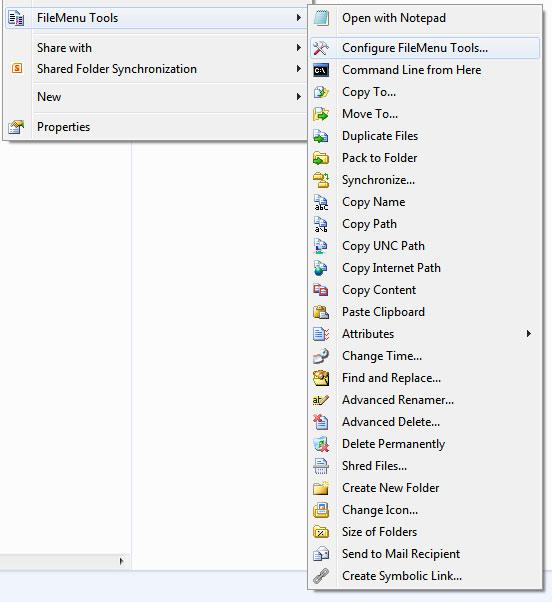Click the Copy UNC Path icon
552x602 pixels.
tap(321, 246)
